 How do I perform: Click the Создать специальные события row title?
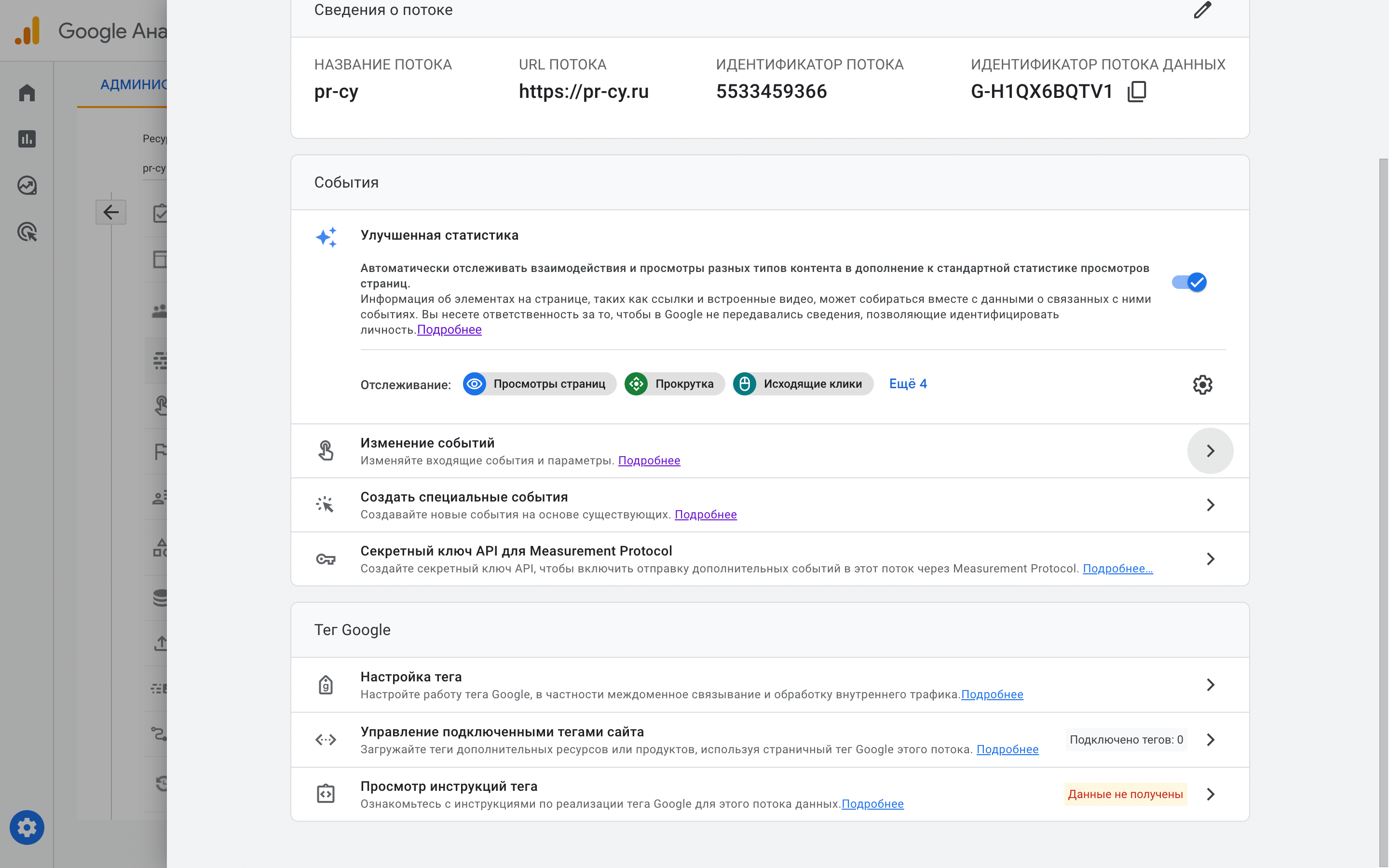tap(464, 497)
